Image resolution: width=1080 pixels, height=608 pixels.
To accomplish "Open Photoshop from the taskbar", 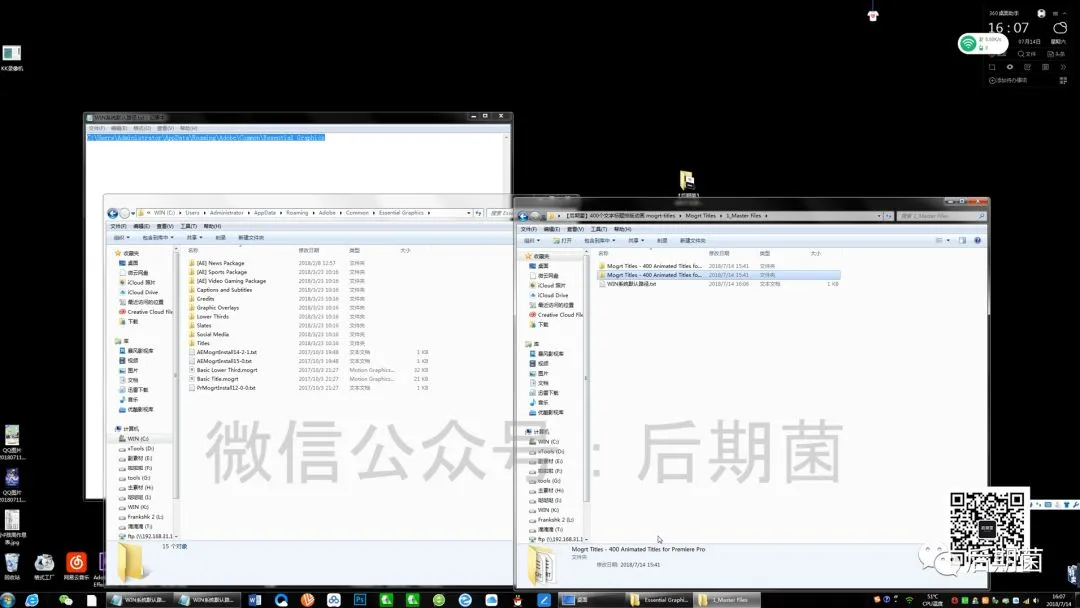I will tap(360, 600).
